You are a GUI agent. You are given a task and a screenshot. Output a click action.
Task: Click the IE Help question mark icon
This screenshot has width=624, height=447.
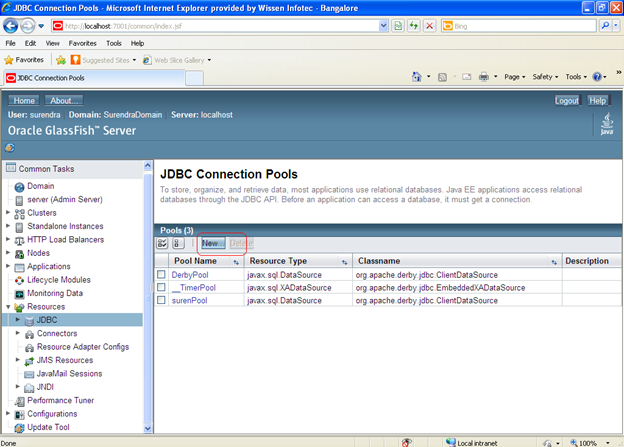597,76
